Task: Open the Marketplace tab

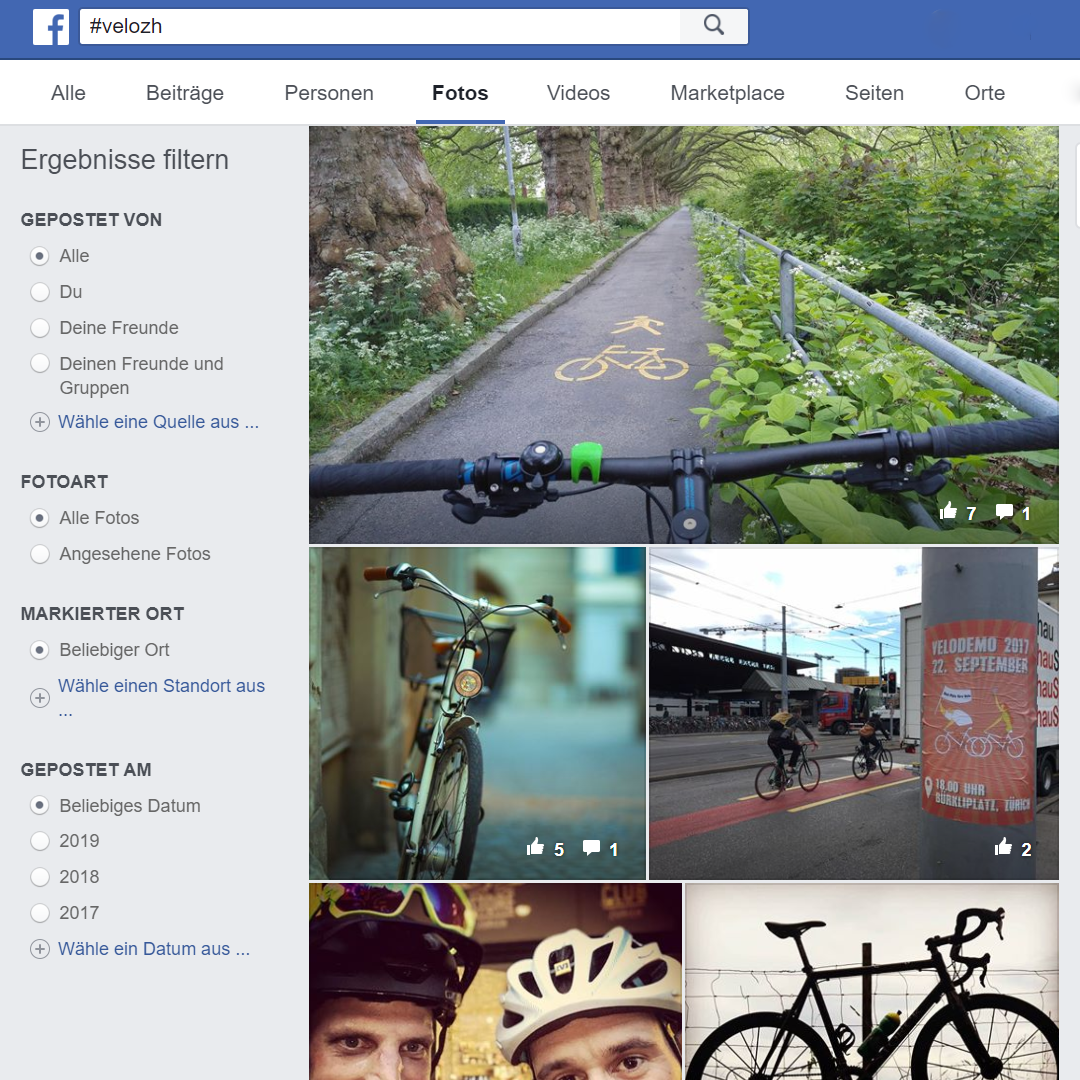Action: click(x=727, y=93)
